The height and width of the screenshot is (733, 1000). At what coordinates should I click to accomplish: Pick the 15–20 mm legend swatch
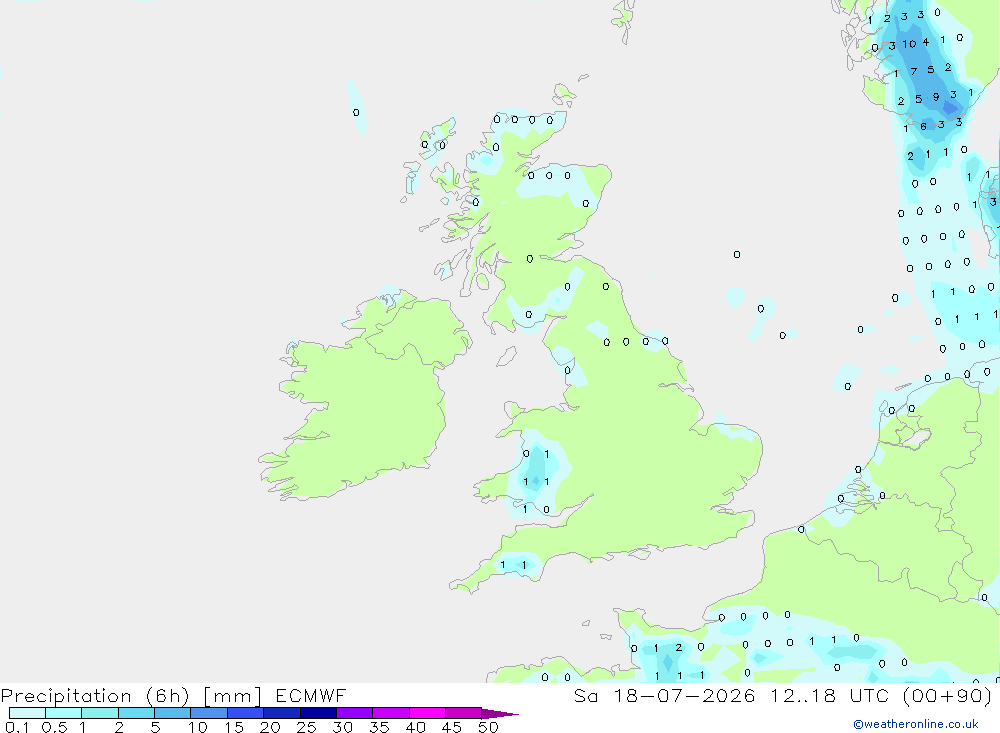(245, 713)
